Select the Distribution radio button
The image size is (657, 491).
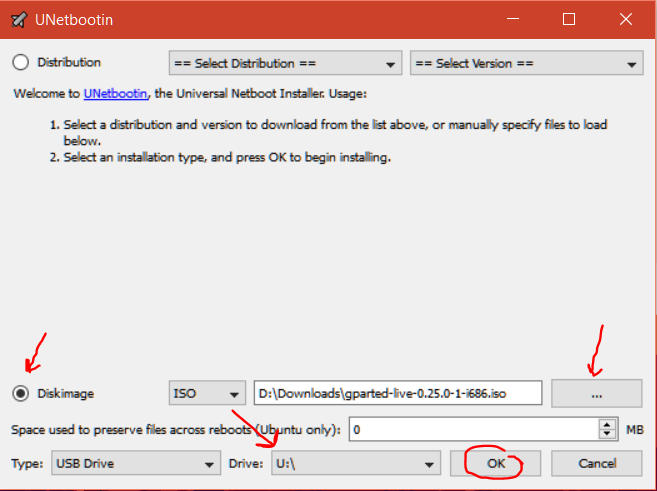[x=21, y=62]
